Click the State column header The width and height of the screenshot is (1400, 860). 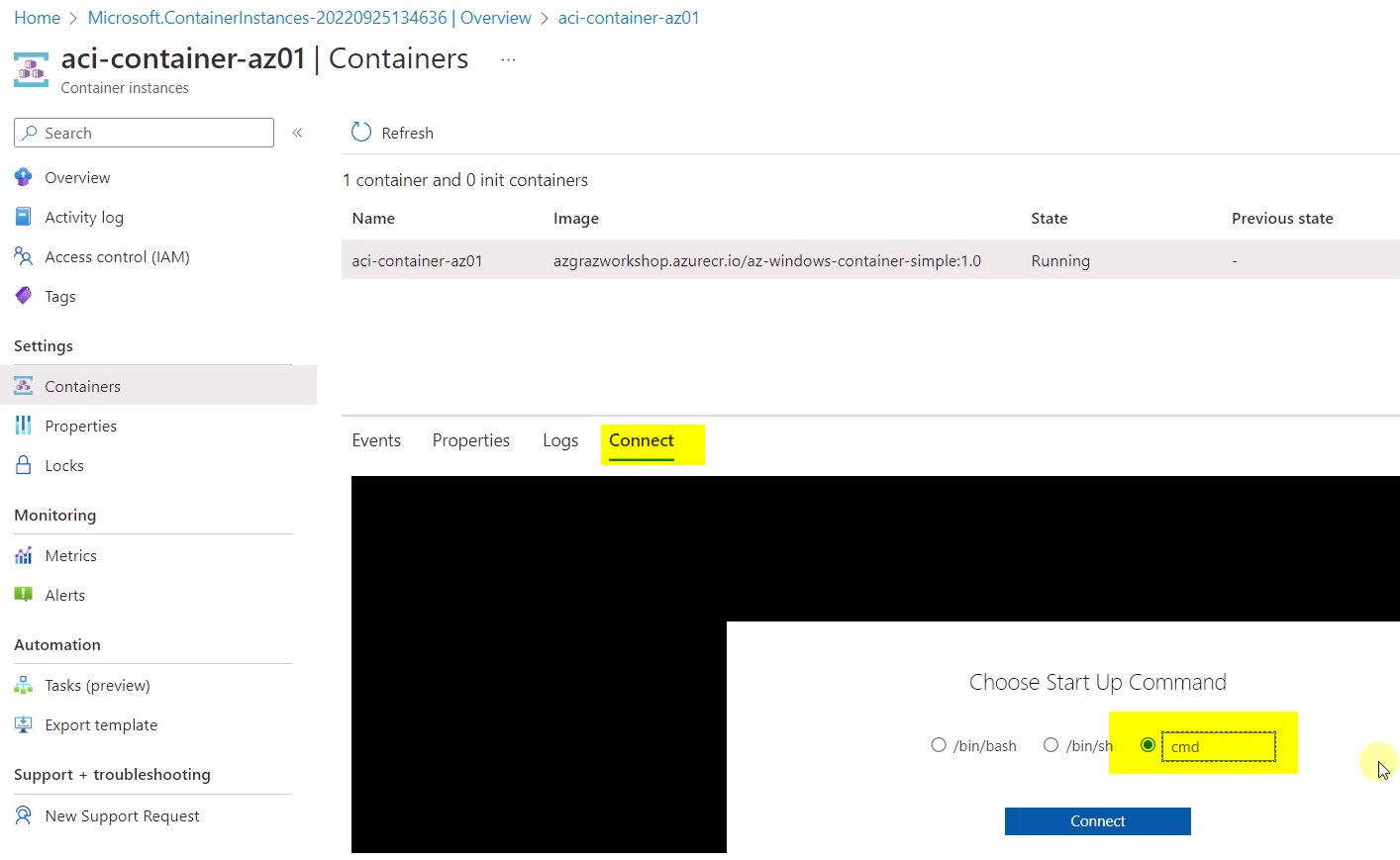point(1050,218)
